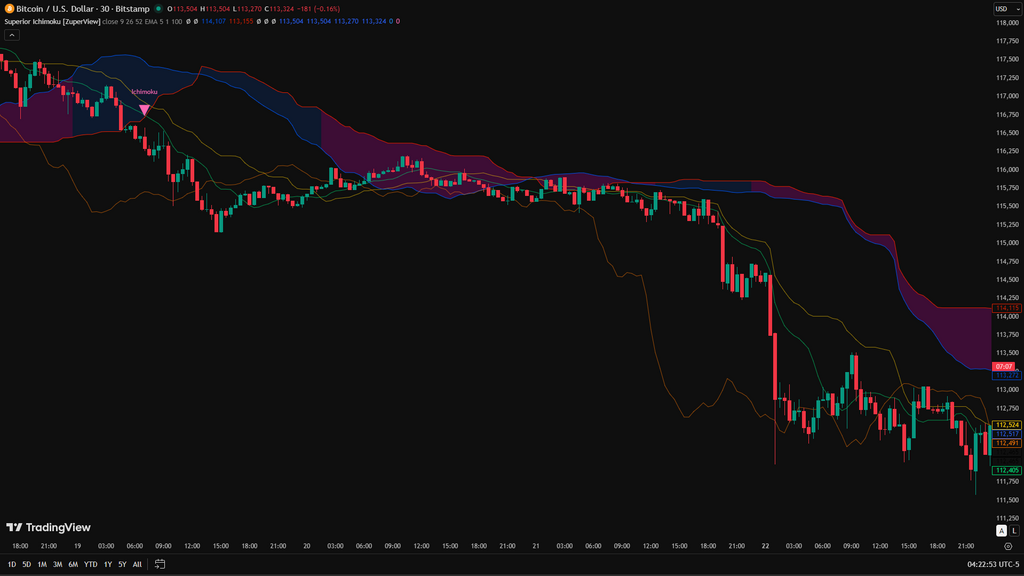Switch to the 1M date range
Screen dimensions: 1024x576
(x=42, y=564)
